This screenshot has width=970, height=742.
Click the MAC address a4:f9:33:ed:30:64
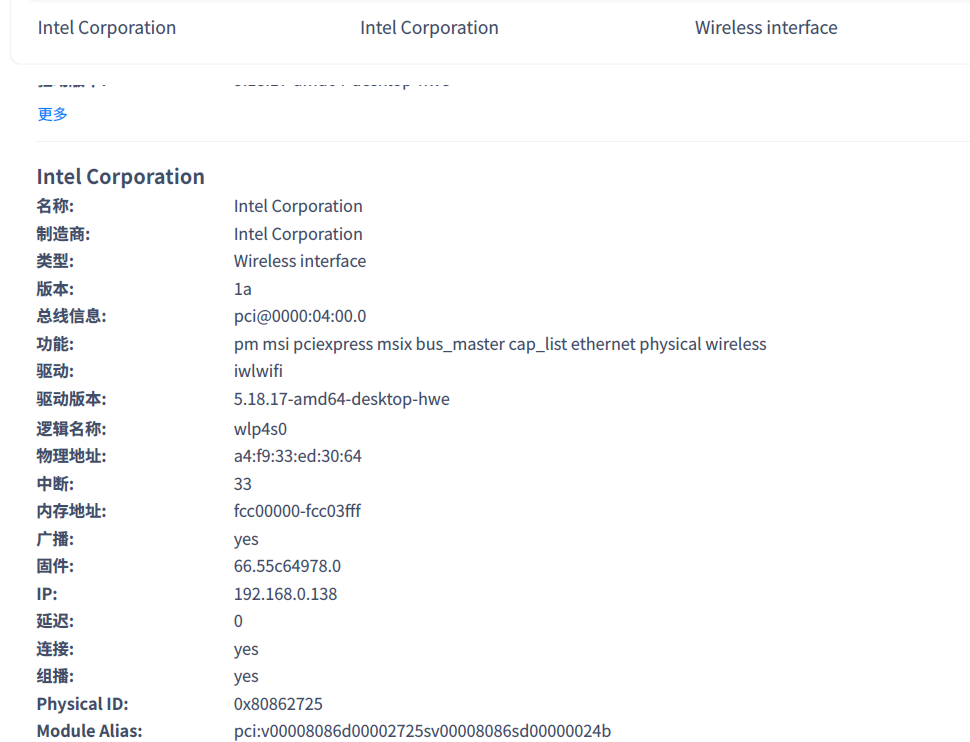pos(298,456)
